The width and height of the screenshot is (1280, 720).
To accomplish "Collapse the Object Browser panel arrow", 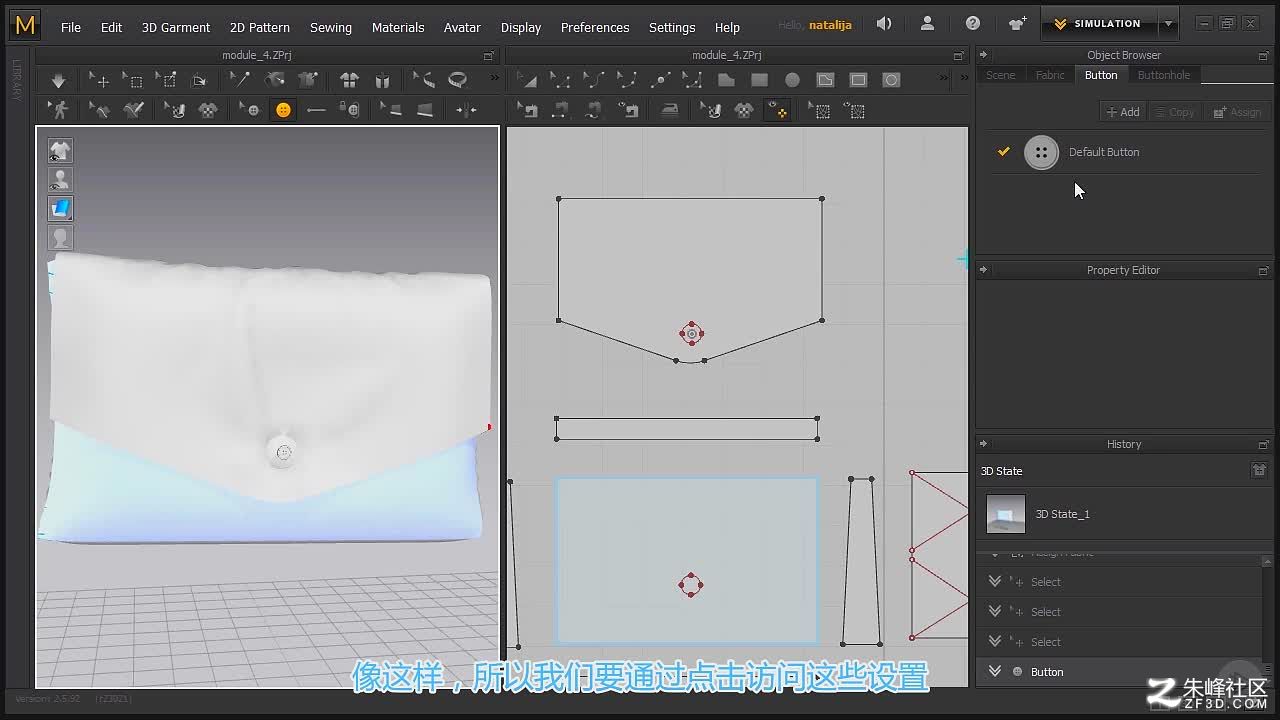I will (983, 55).
